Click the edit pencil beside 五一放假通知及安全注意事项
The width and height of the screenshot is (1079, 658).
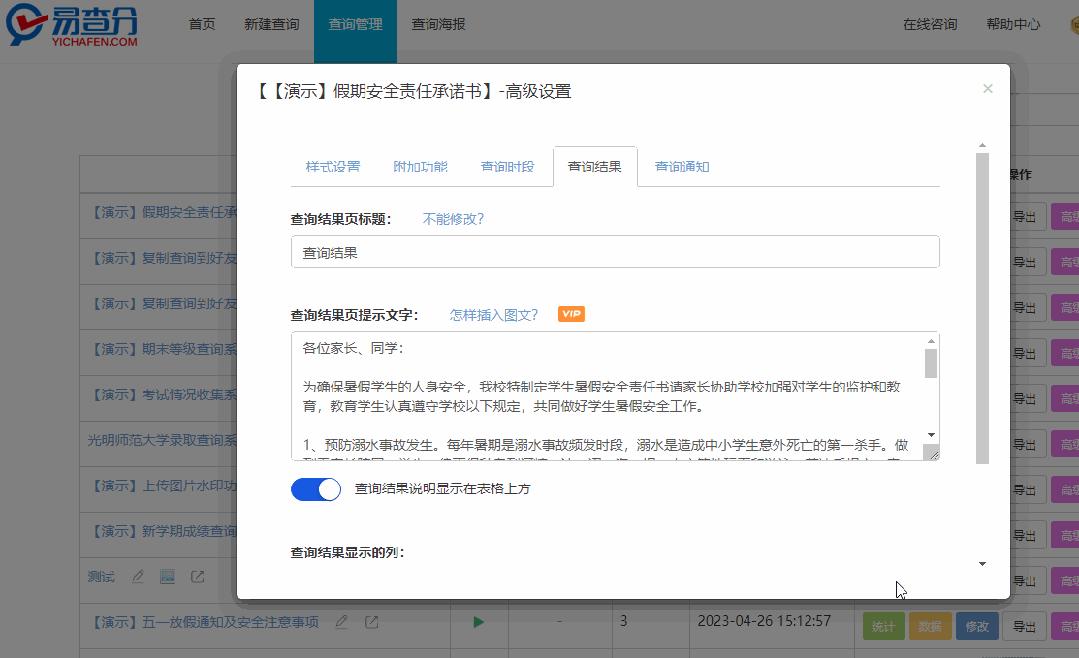[x=342, y=621]
